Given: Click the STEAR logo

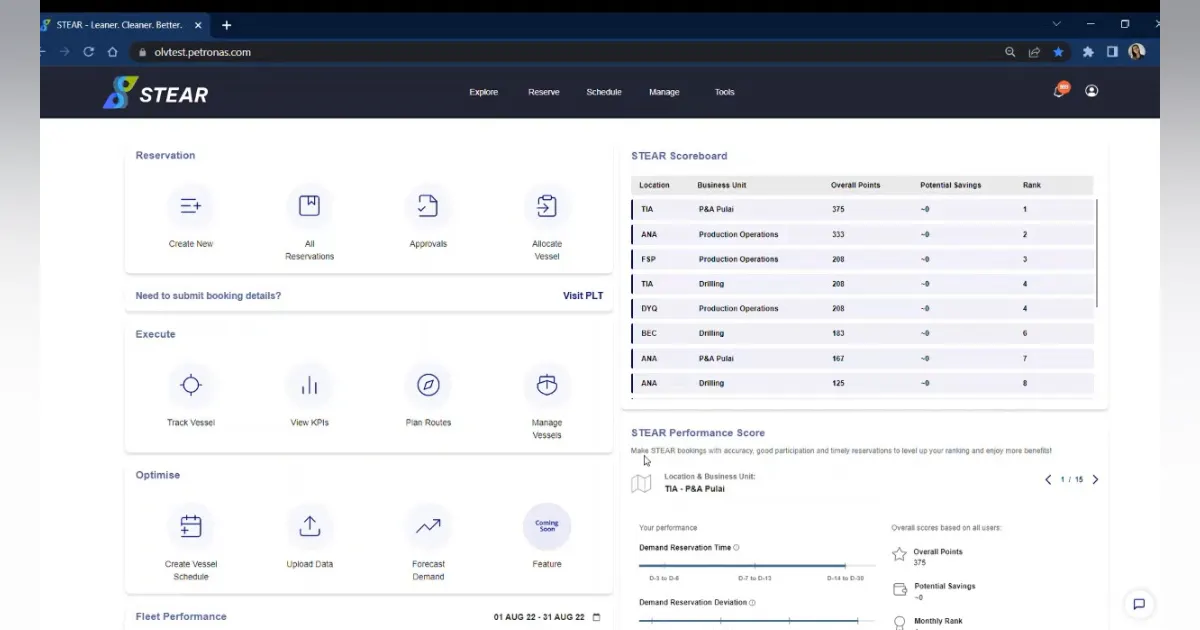Looking at the screenshot, I should pyautogui.click(x=155, y=93).
